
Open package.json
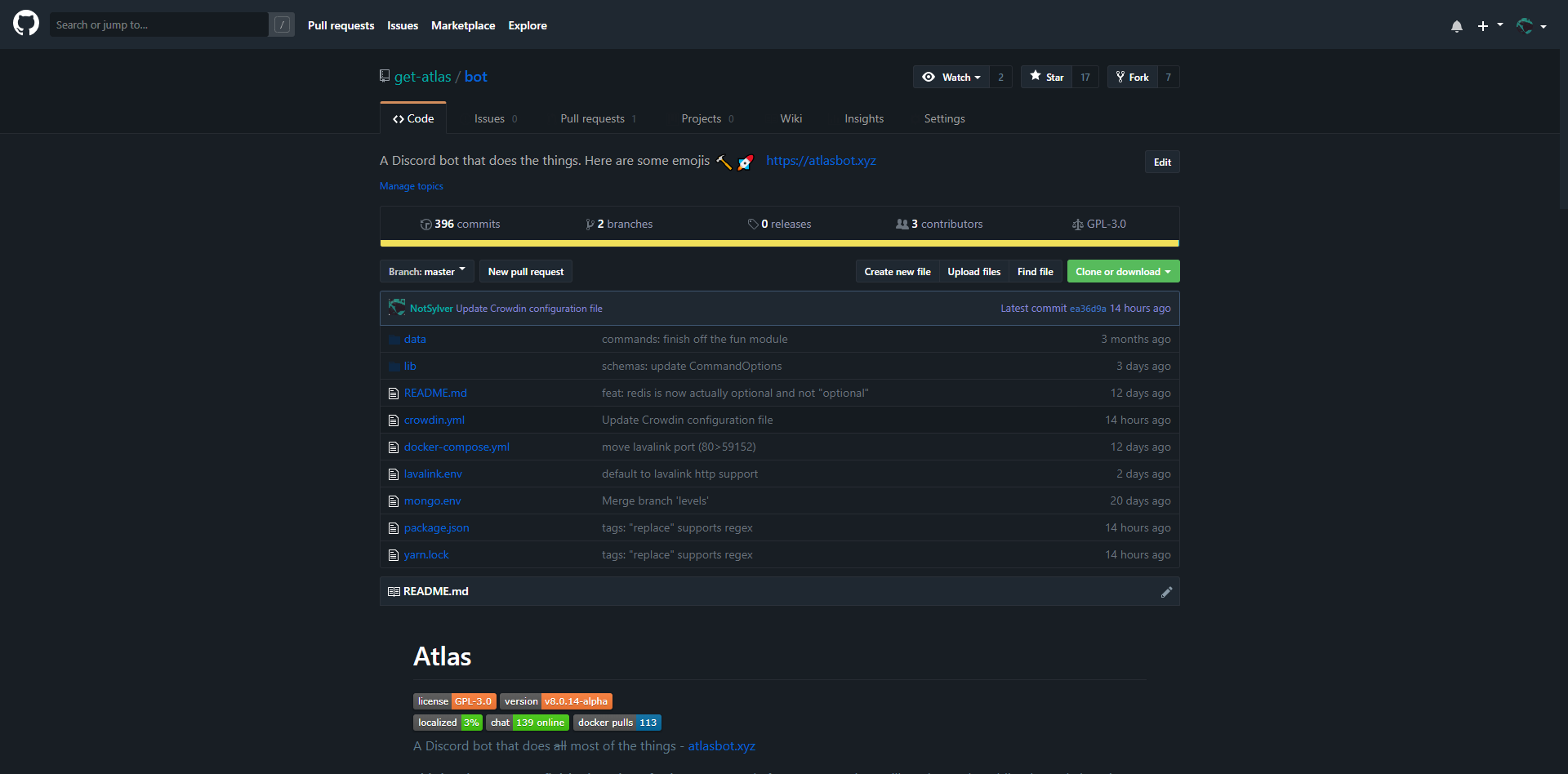pos(437,527)
